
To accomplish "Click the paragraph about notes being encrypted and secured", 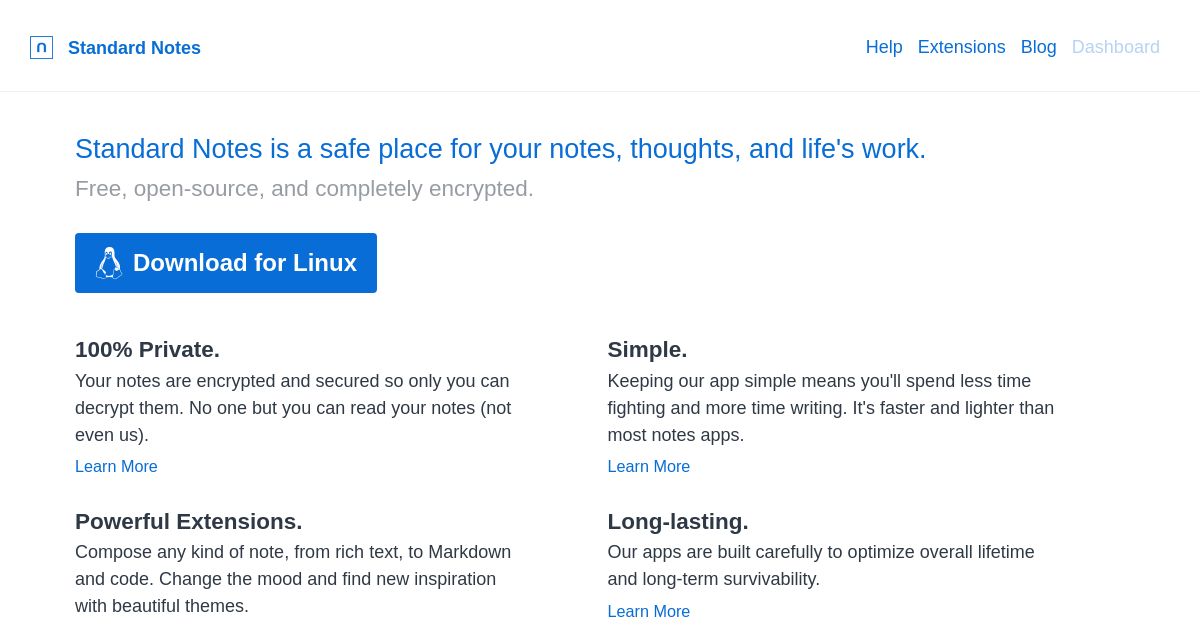I will 295,408.
